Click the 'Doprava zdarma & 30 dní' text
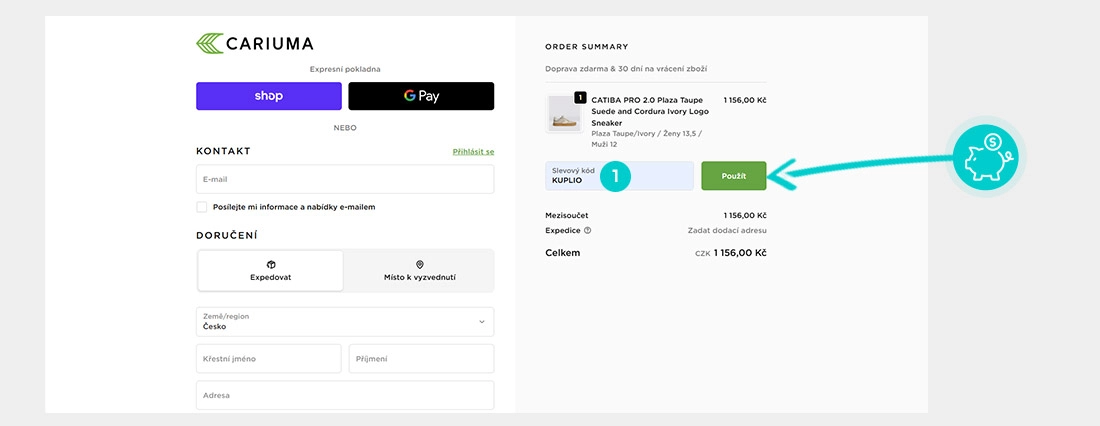The width and height of the screenshot is (1100, 426). tap(626, 69)
